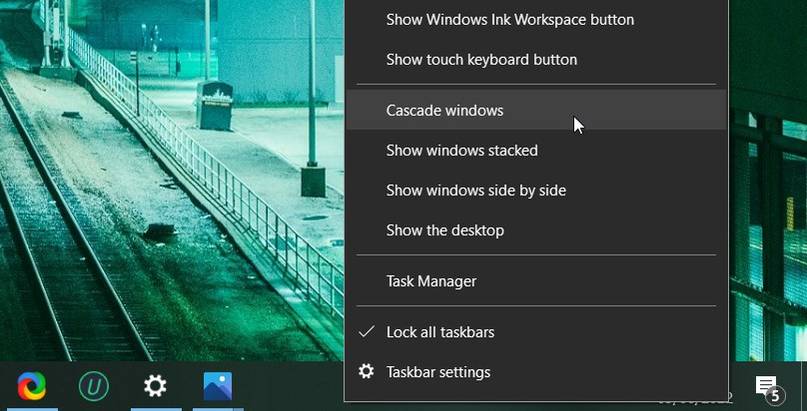
Task: Open the Action Center notifications icon
Action: coord(766,386)
